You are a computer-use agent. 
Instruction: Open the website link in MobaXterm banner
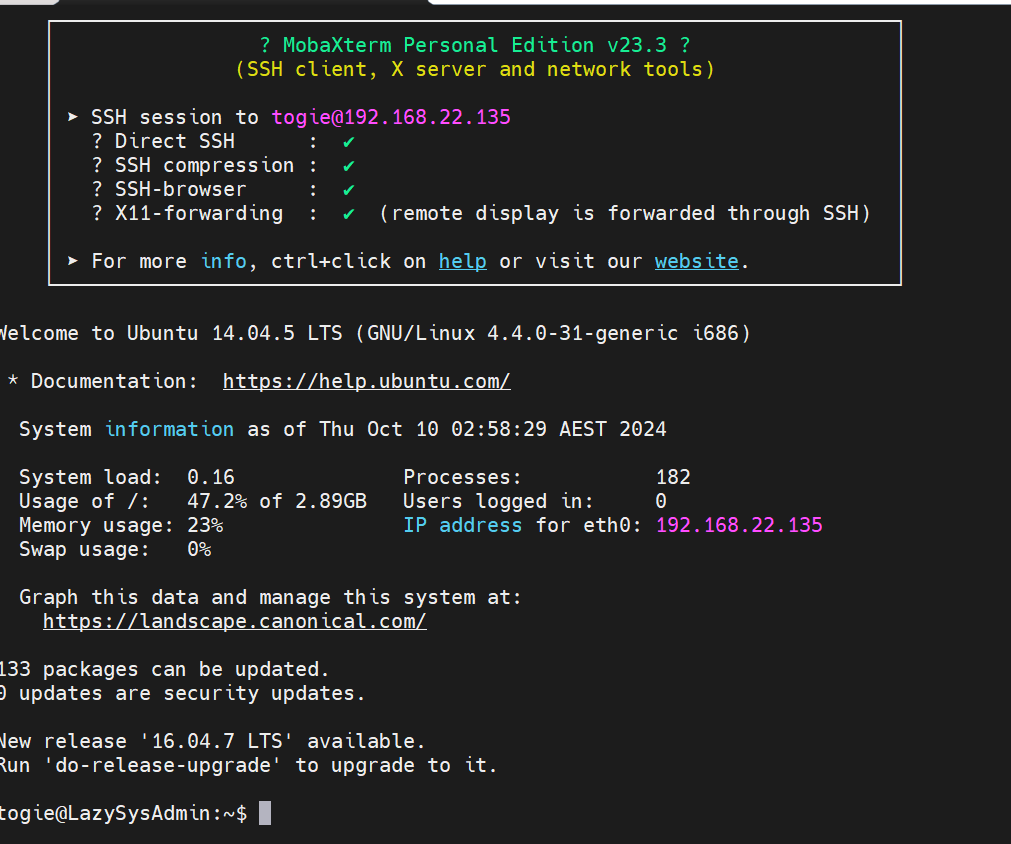tap(696, 261)
